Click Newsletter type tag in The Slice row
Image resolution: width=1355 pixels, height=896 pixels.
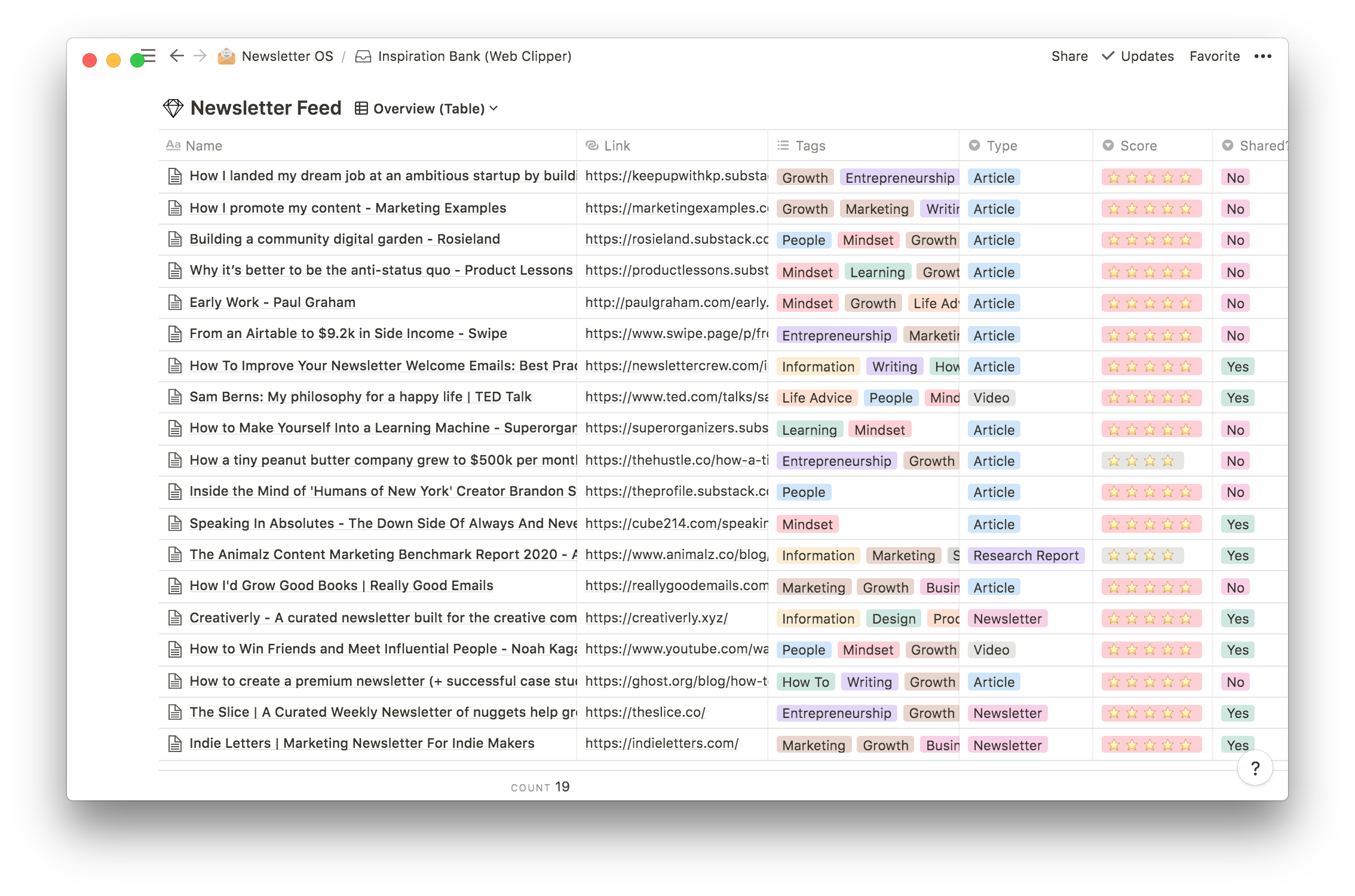point(1007,713)
